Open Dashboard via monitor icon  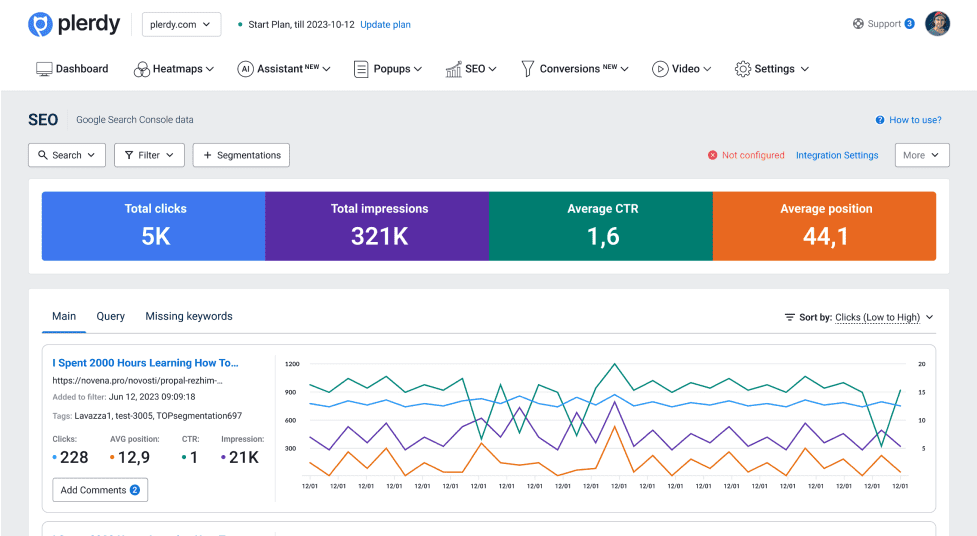(x=44, y=69)
